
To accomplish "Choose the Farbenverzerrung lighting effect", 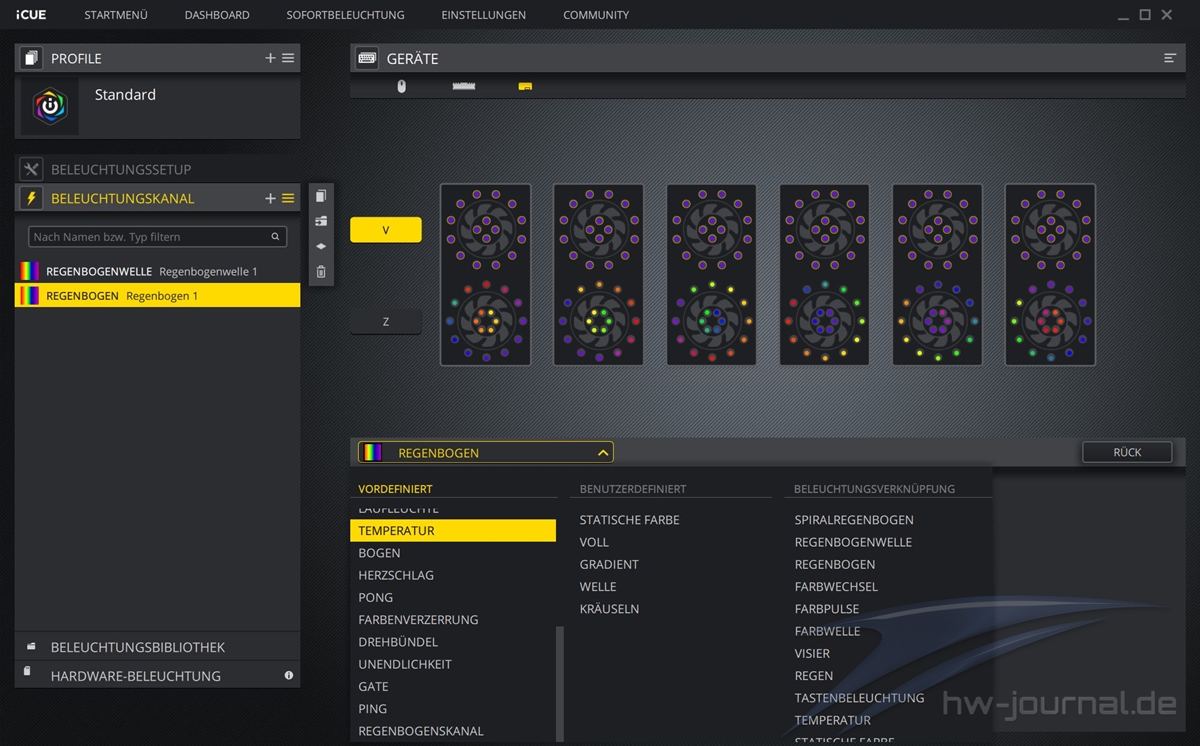I will click(x=418, y=620).
